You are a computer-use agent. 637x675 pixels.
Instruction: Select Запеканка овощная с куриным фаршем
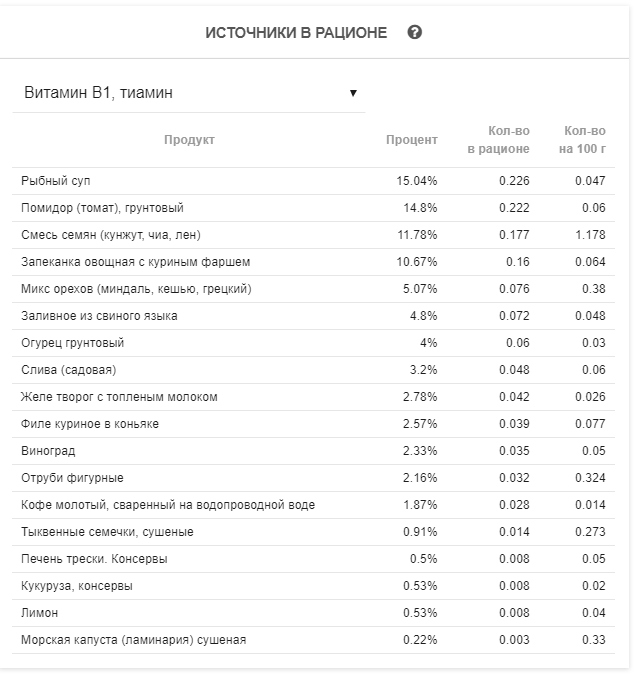point(135,262)
